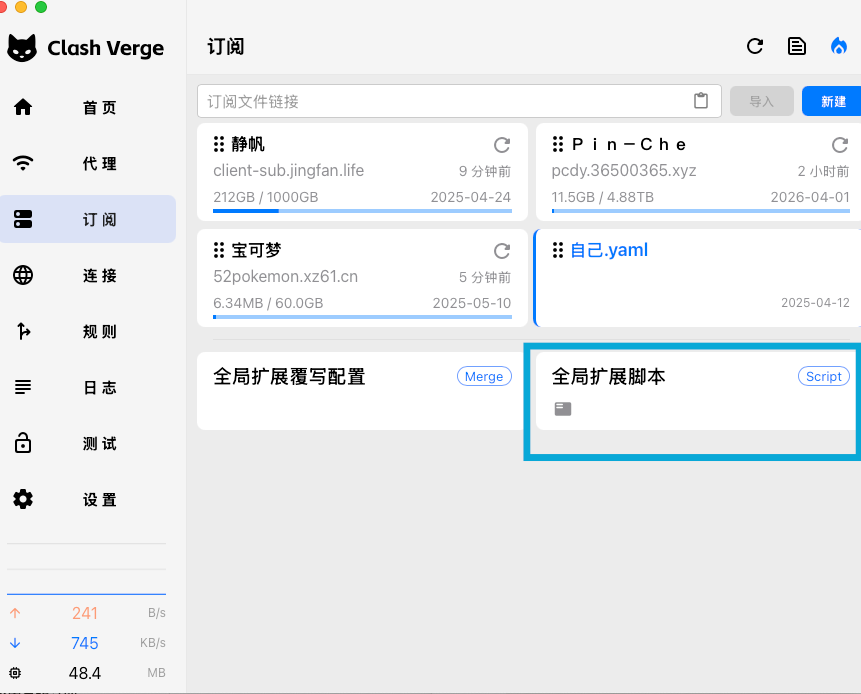This screenshot has width=861, height=694.
Task: Click the 新建 new button
Action: coord(832,101)
